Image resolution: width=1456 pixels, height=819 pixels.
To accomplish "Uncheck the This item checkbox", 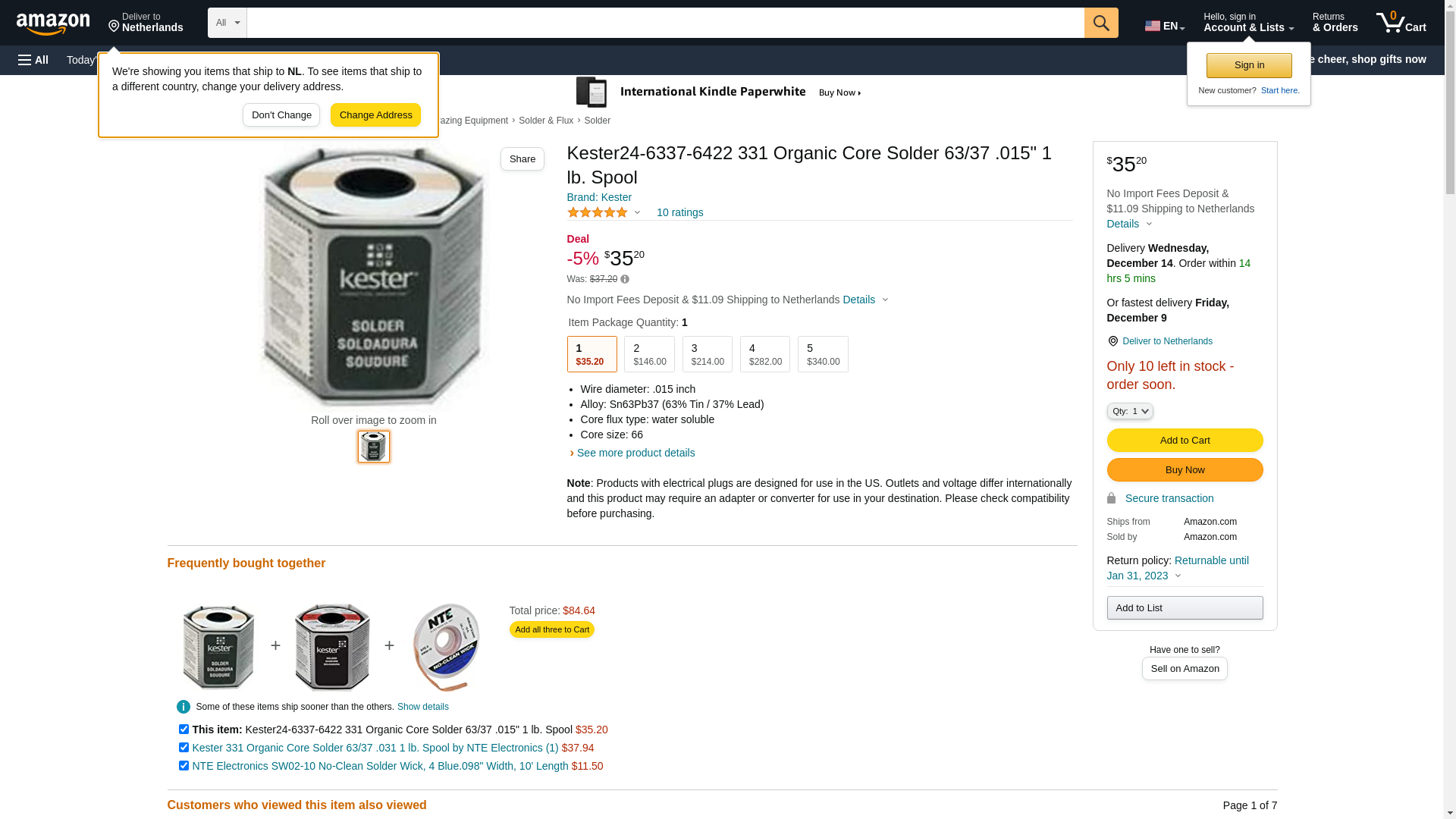I will point(184,730).
